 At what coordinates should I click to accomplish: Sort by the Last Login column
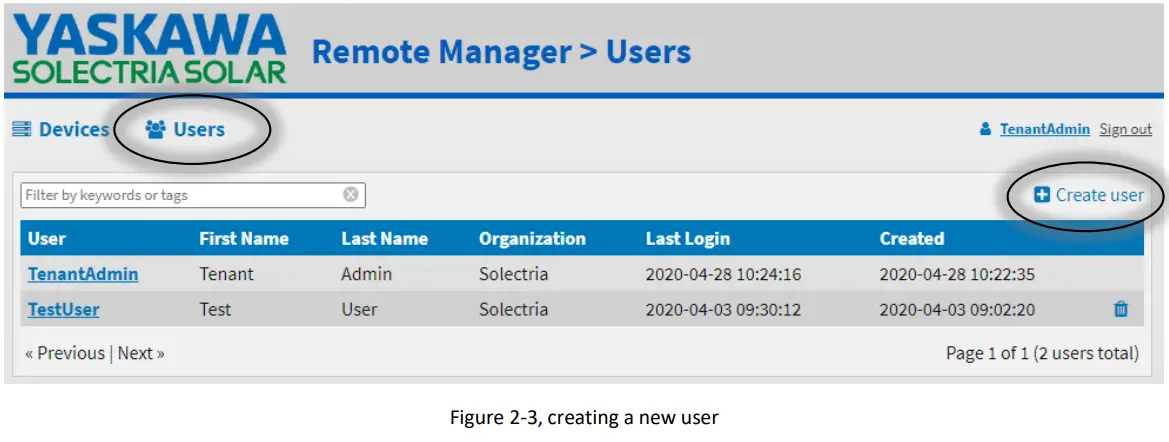pos(688,239)
